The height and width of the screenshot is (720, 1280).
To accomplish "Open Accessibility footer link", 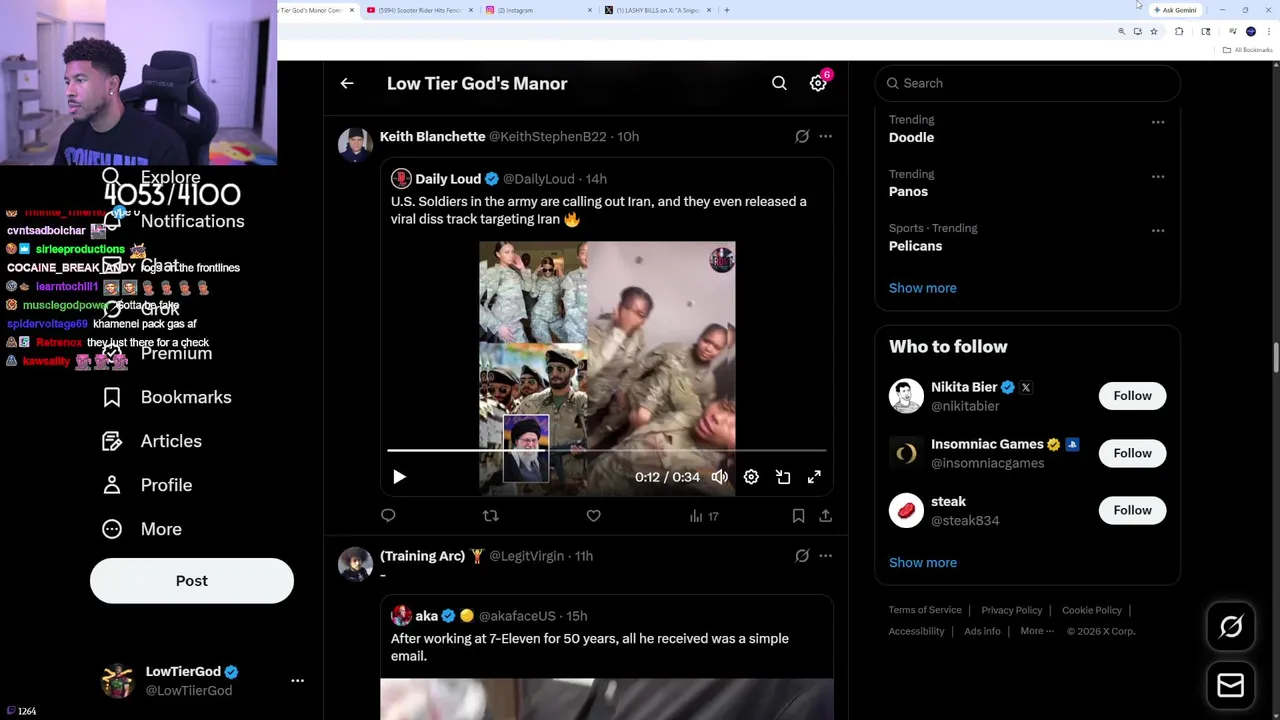I will [x=916, y=631].
